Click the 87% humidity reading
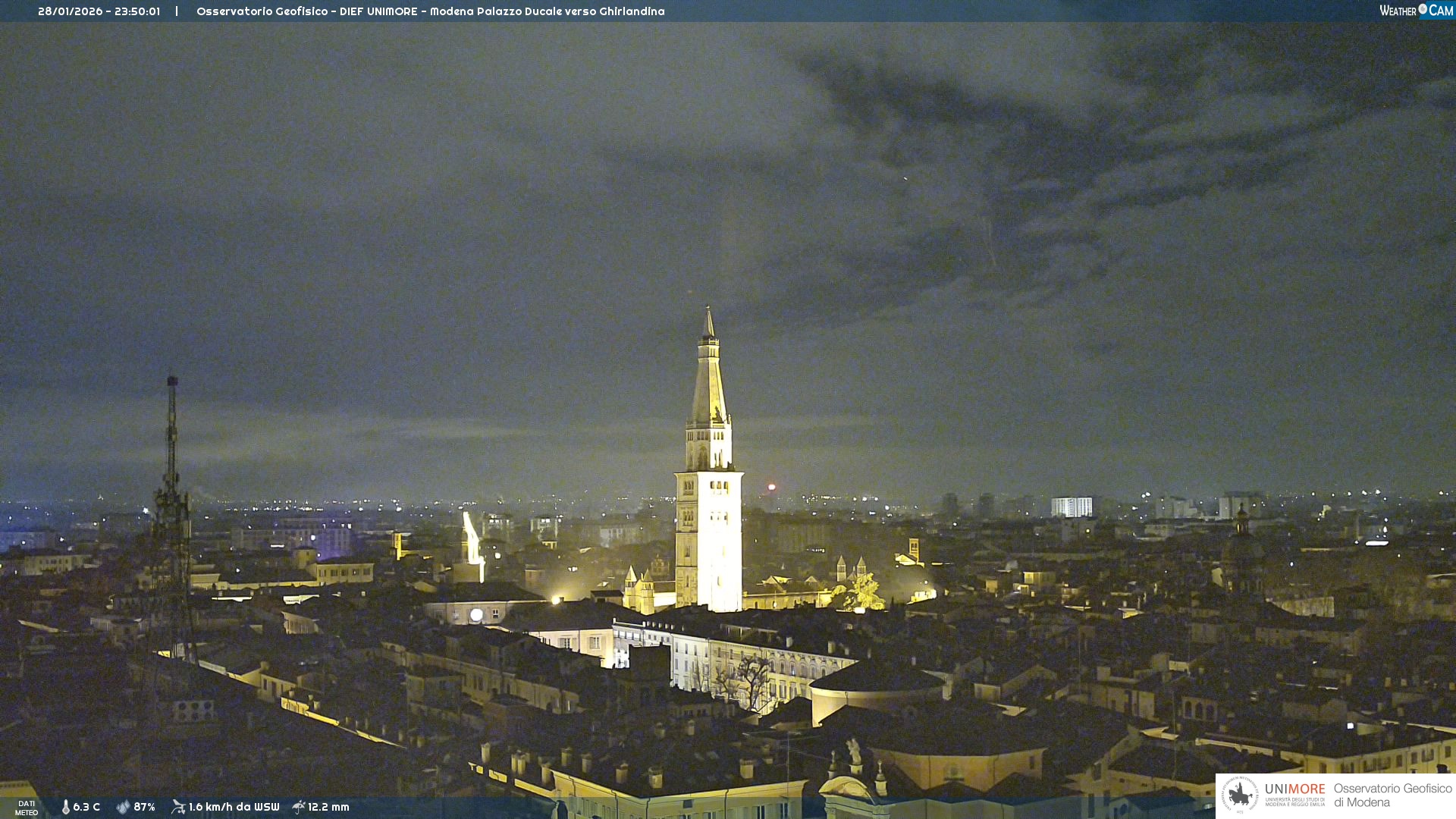 click(144, 807)
